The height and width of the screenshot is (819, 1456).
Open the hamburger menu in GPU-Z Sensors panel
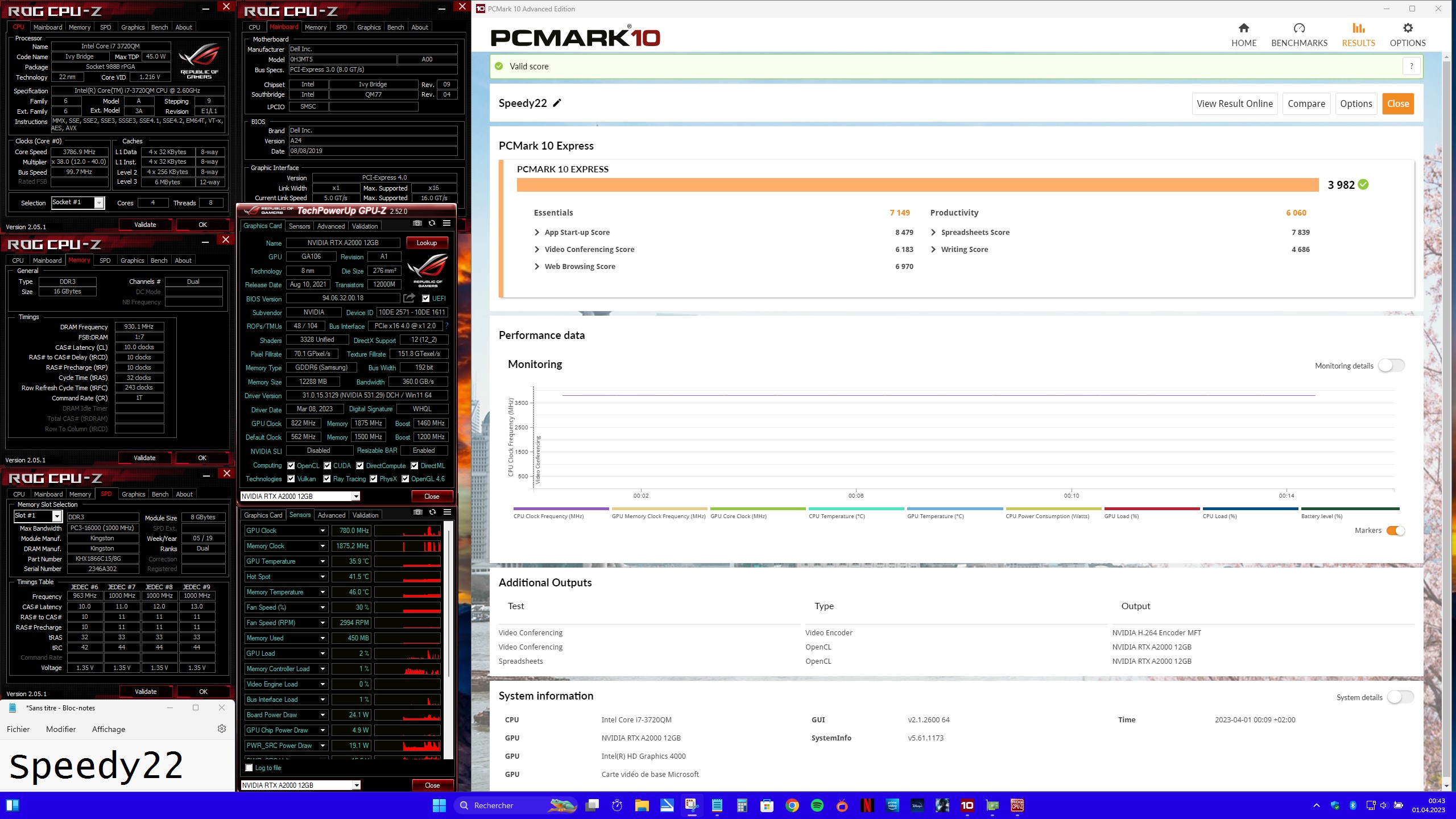448,512
